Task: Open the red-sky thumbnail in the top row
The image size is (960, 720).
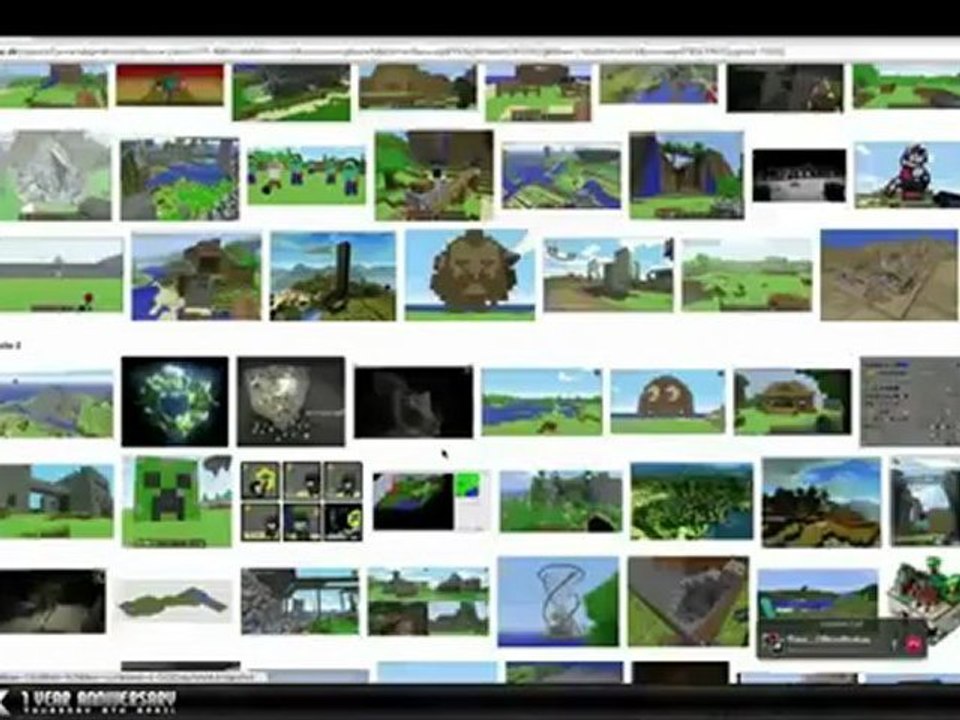Action: click(170, 84)
